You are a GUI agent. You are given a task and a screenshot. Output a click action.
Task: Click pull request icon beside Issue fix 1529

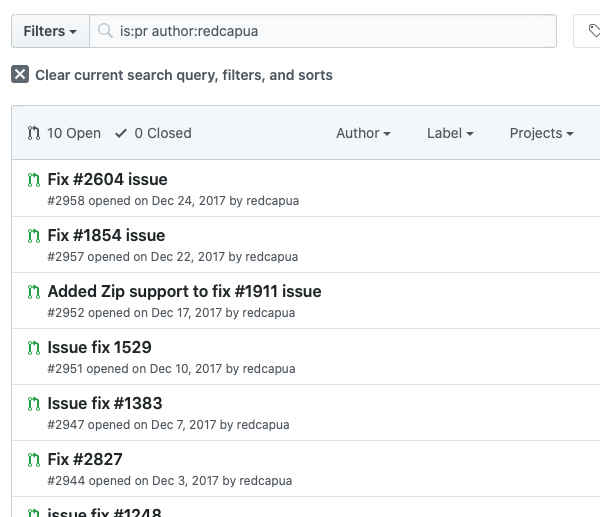coord(33,348)
